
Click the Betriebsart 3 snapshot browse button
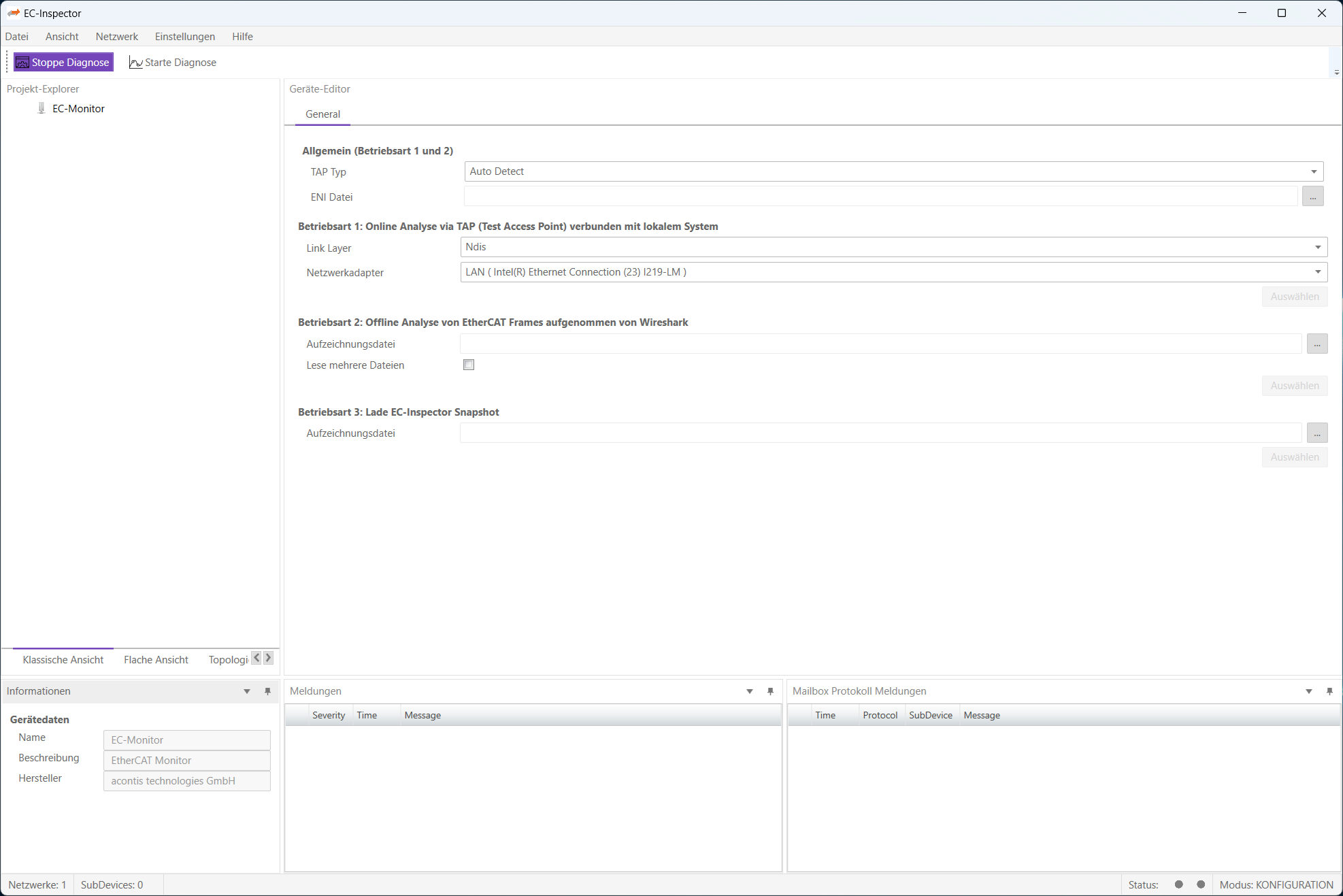tap(1316, 433)
